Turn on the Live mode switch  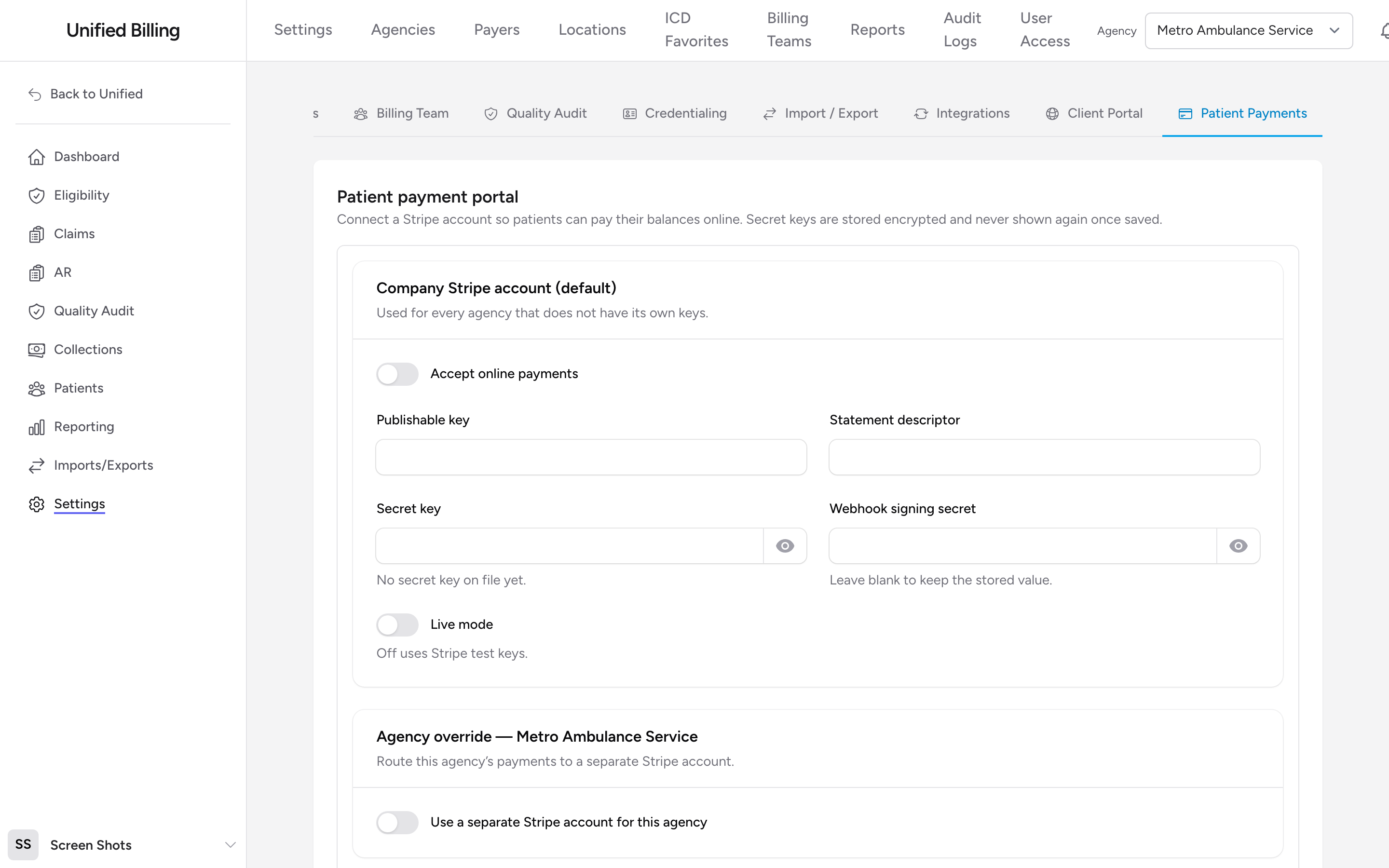pyautogui.click(x=397, y=624)
